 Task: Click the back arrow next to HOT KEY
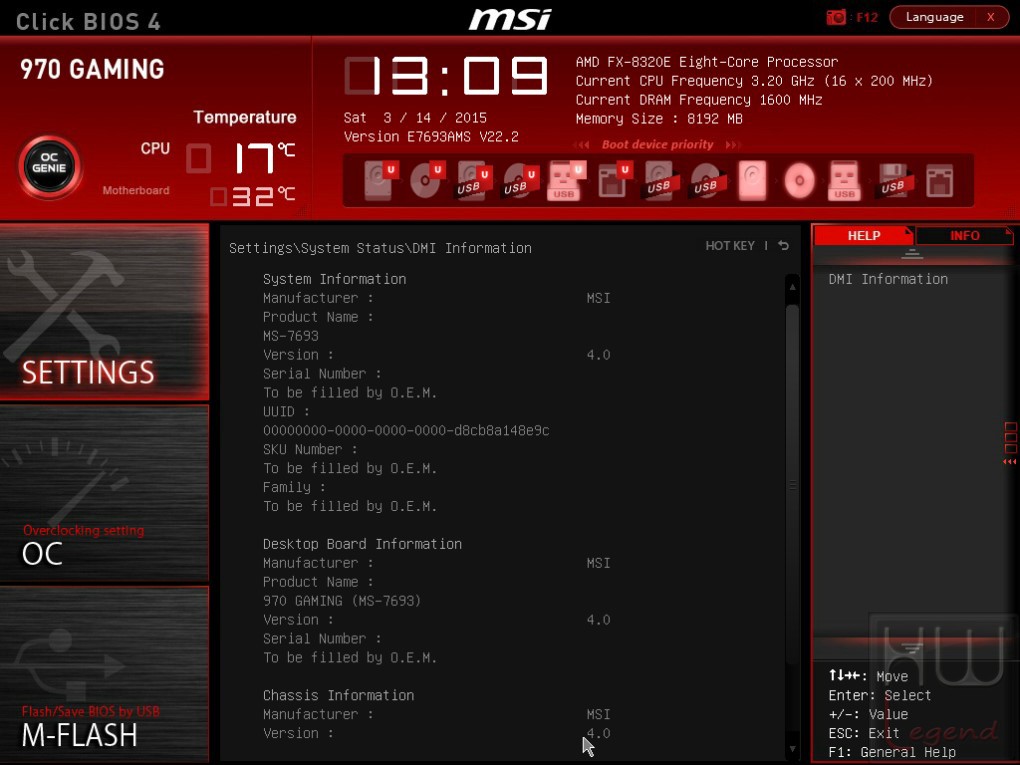coord(784,245)
